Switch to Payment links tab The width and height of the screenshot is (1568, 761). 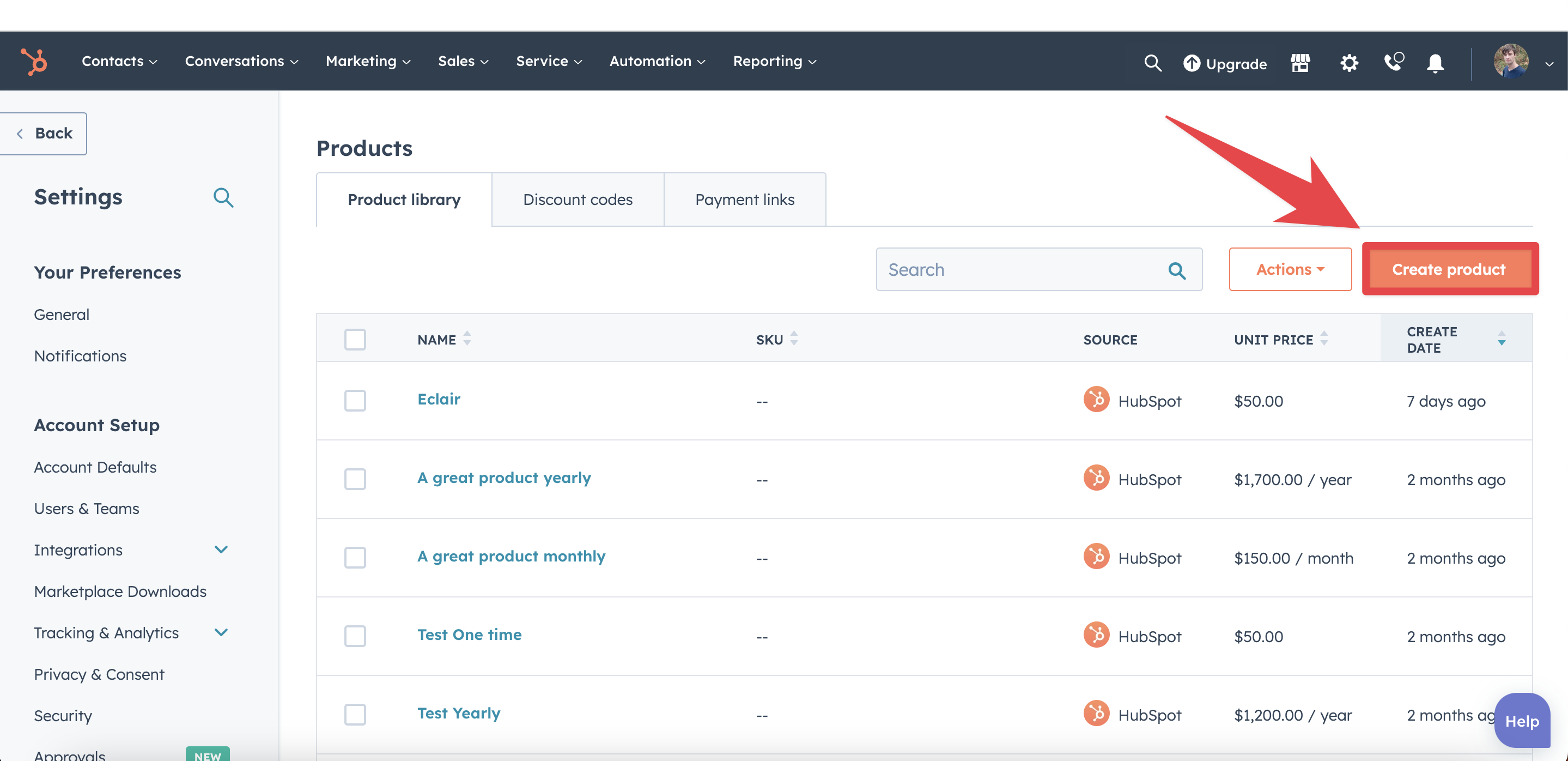tap(745, 199)
